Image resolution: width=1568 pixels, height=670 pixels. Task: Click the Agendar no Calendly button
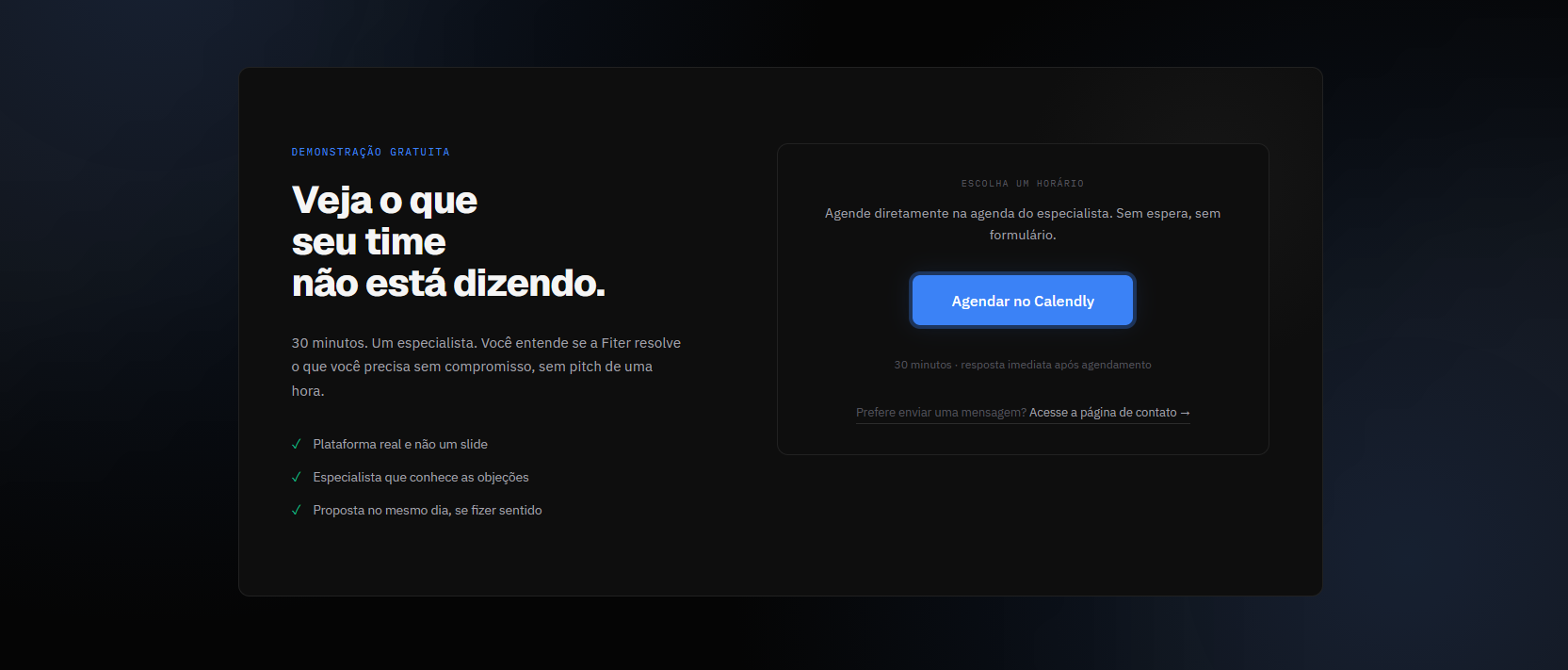1022,301
